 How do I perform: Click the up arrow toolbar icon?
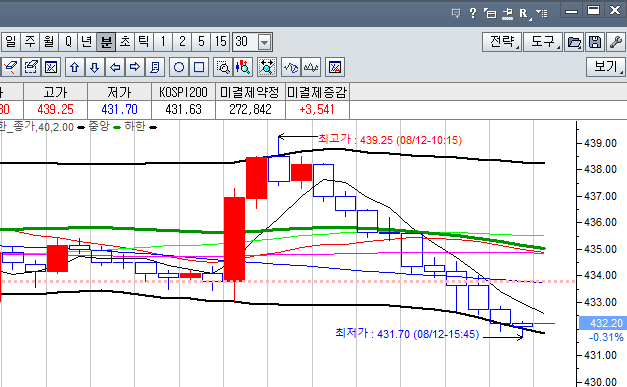pyautogui.click(x=75, y=67)
